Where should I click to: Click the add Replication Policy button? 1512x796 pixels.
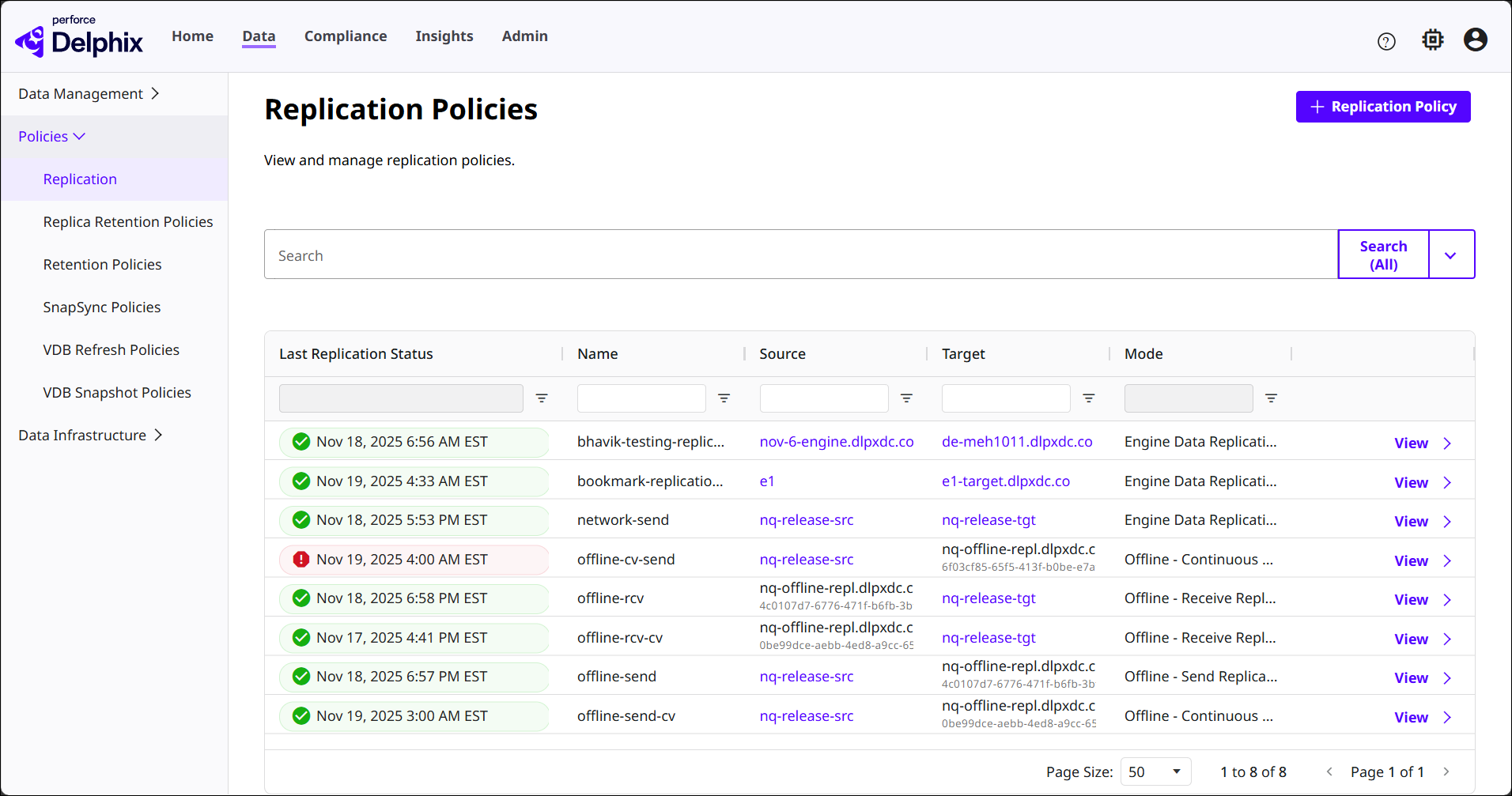click(1382, 107)
